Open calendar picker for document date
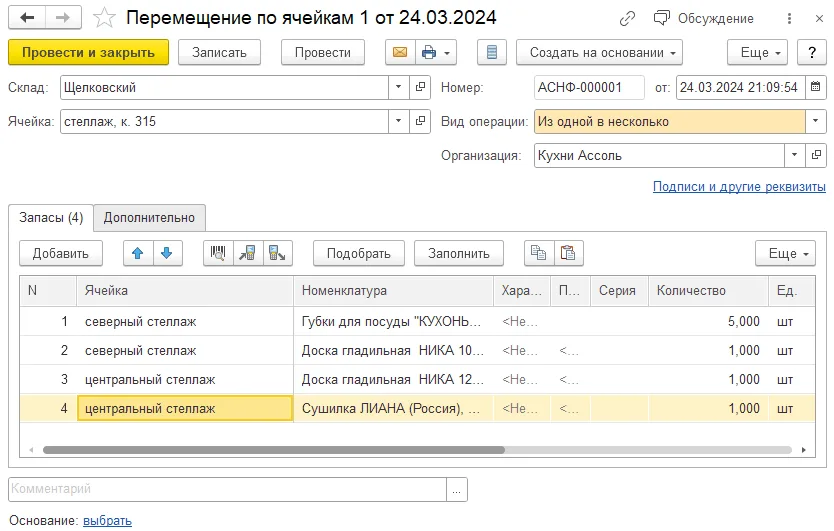The height and width of the screenshot is (531, 834). click(815, 87)
